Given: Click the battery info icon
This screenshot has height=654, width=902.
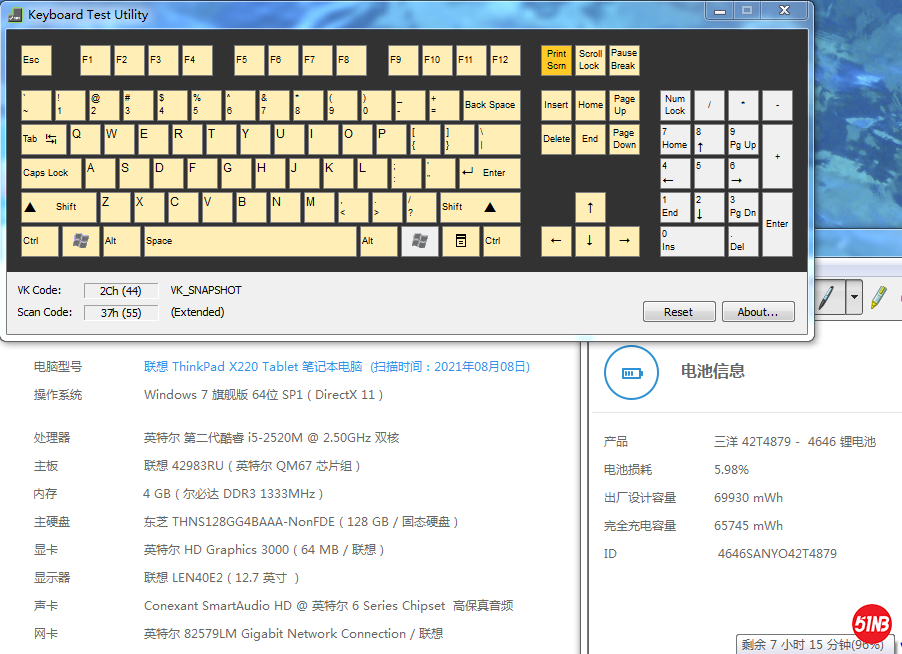Looking at the screenshot, I should click(x=632, y=372).
